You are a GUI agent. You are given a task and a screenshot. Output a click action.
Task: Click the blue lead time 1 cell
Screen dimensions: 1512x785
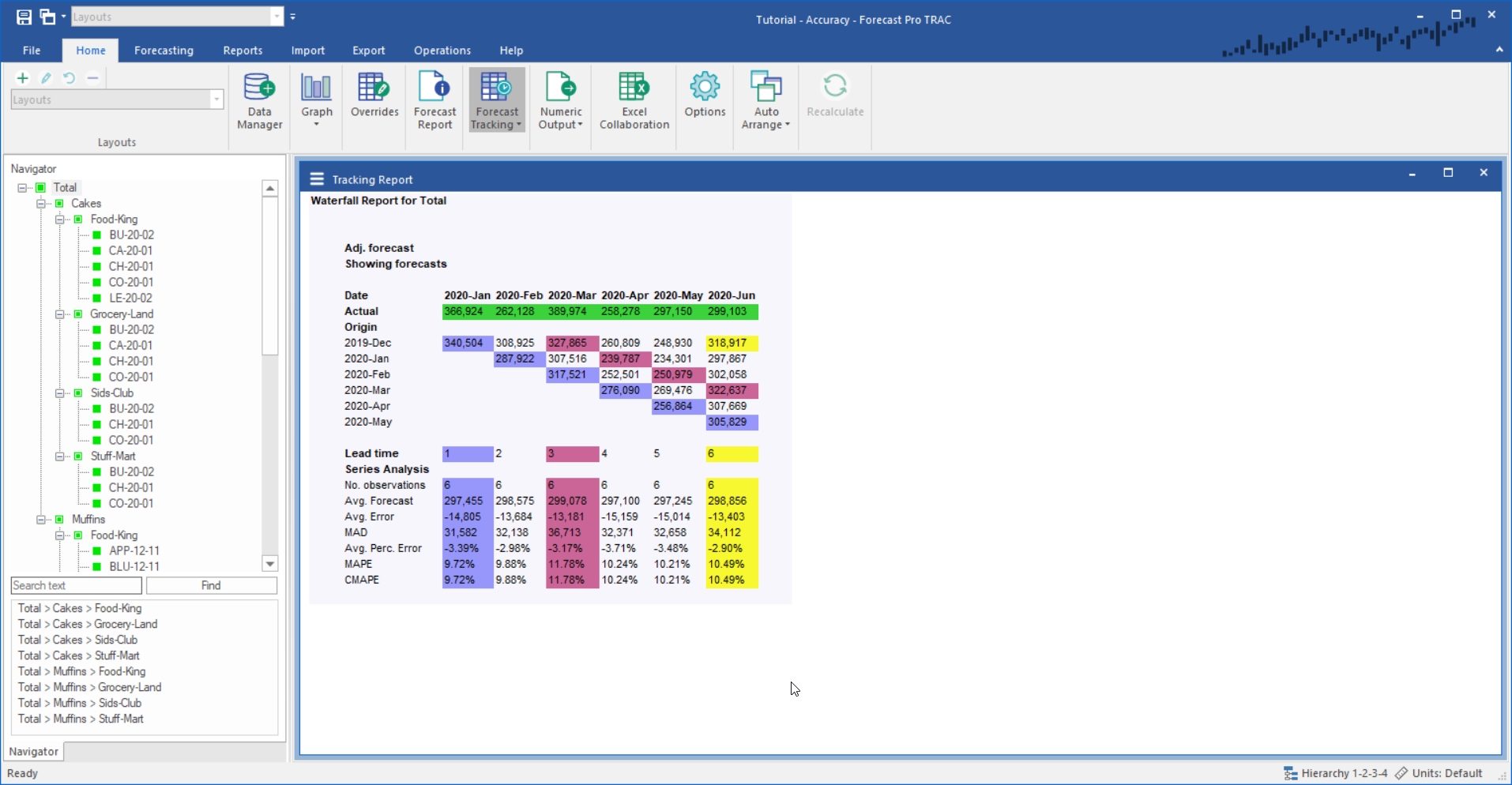(x=468, y=454)
